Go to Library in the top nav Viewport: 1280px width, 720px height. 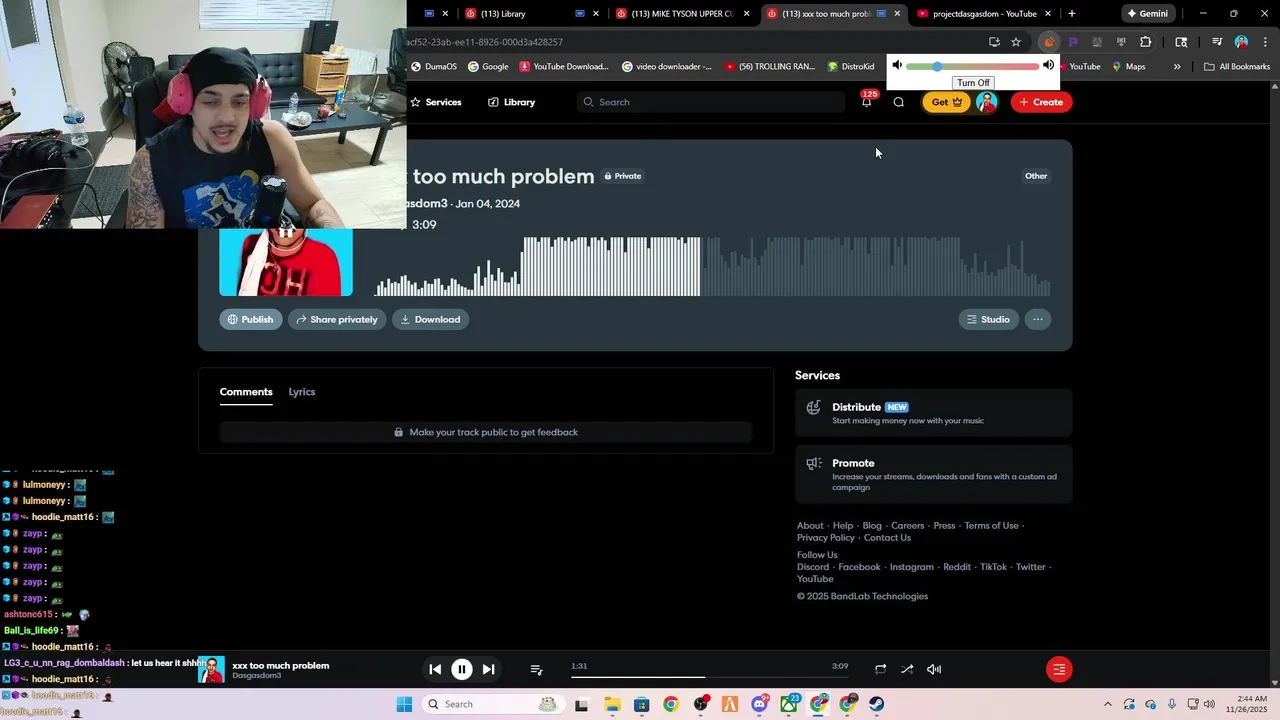(511, 102)
